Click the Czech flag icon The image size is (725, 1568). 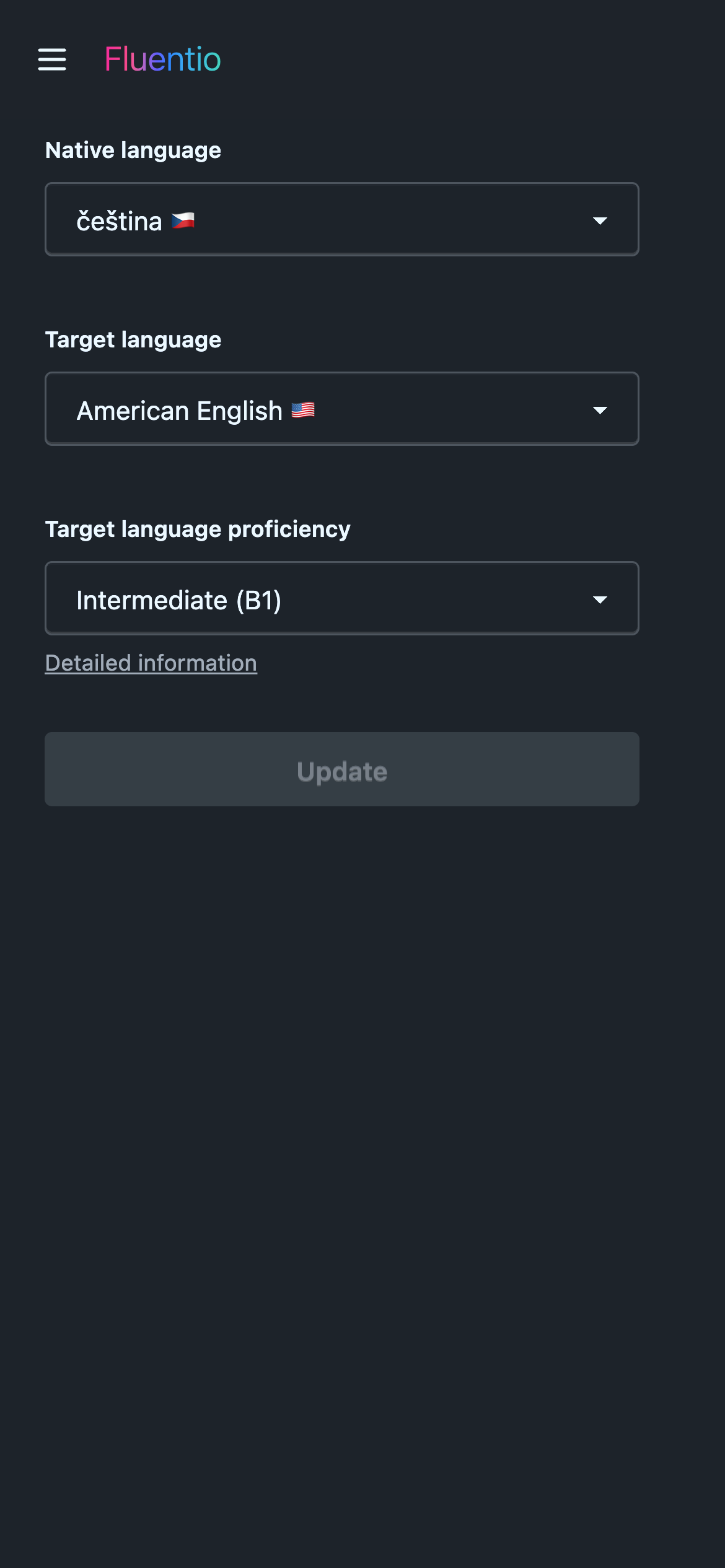click(183, 220)
